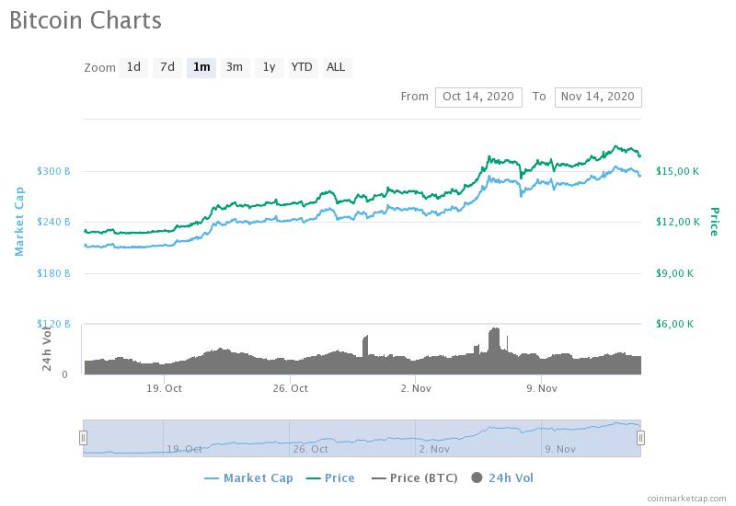Viewport: 736px width, 506px height.
Task: Click the $6,00 K price axis label
Action: (x=675, y=324)
